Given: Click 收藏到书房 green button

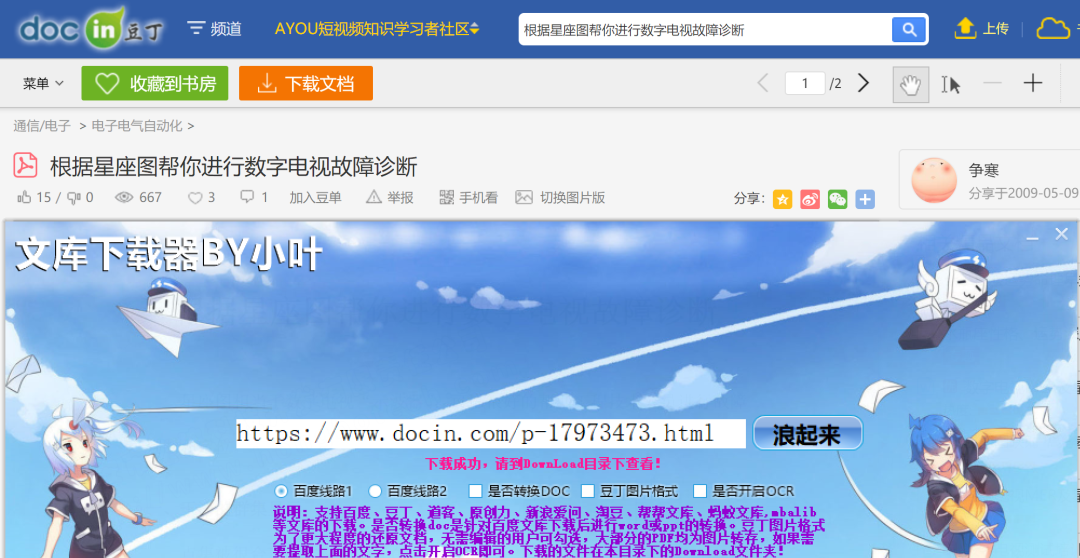Looking at the screenshot, I should coord(154,83).
